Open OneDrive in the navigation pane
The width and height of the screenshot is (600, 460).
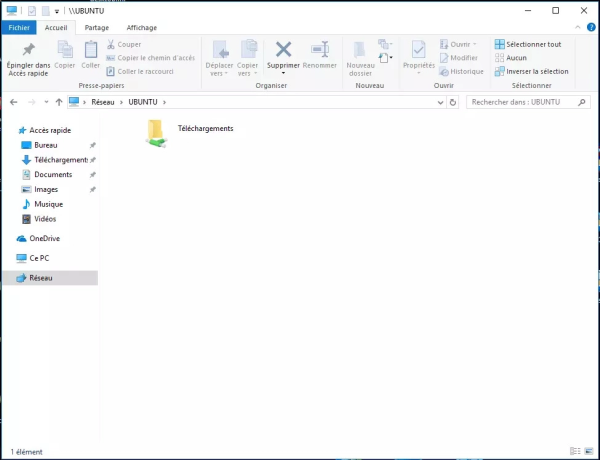click(44, 238)
